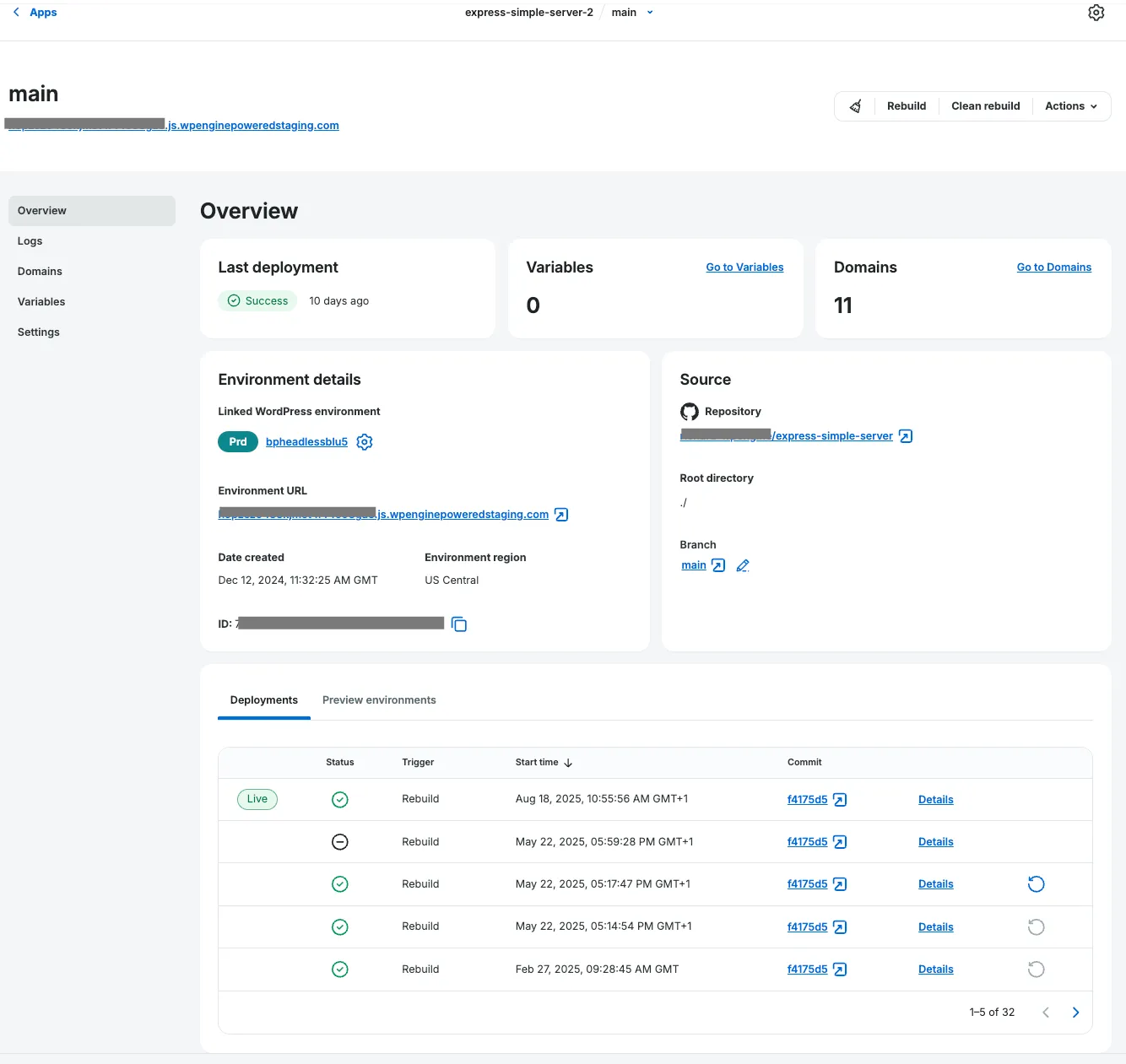The height and width of the screenshot is (1064, 1126).
Task: Open the express-simple-server repository via its external link icon
Action: click(905, 435)
